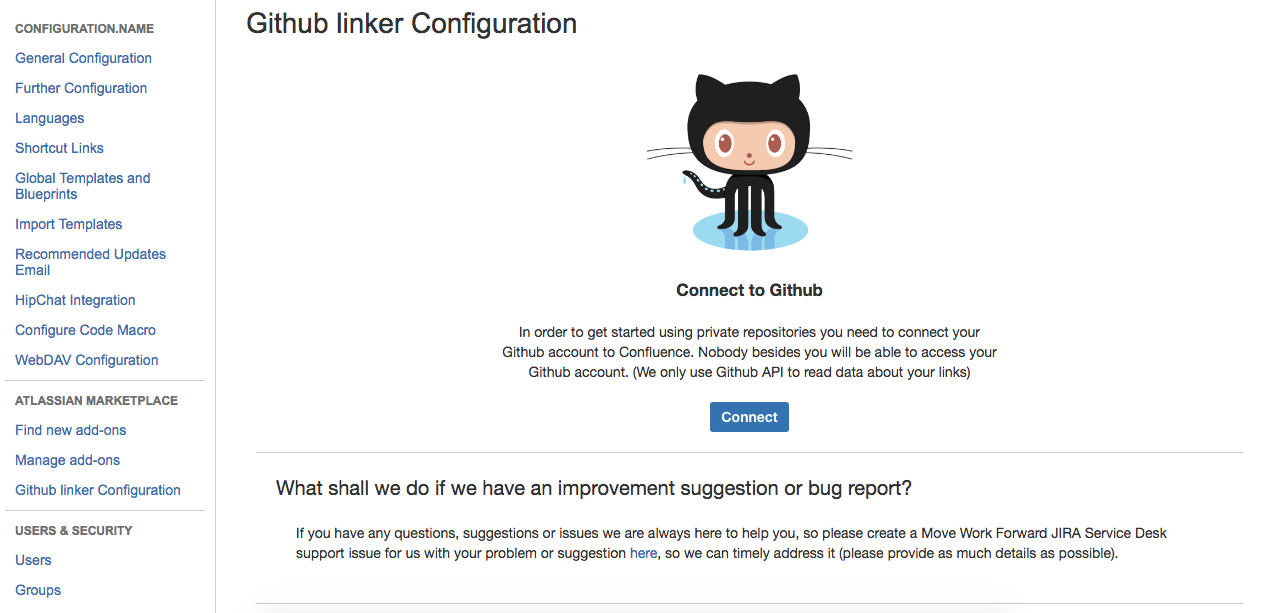Click the Connect to Github heading
This screenshot has height=613, width=1261.
(749, 291)
